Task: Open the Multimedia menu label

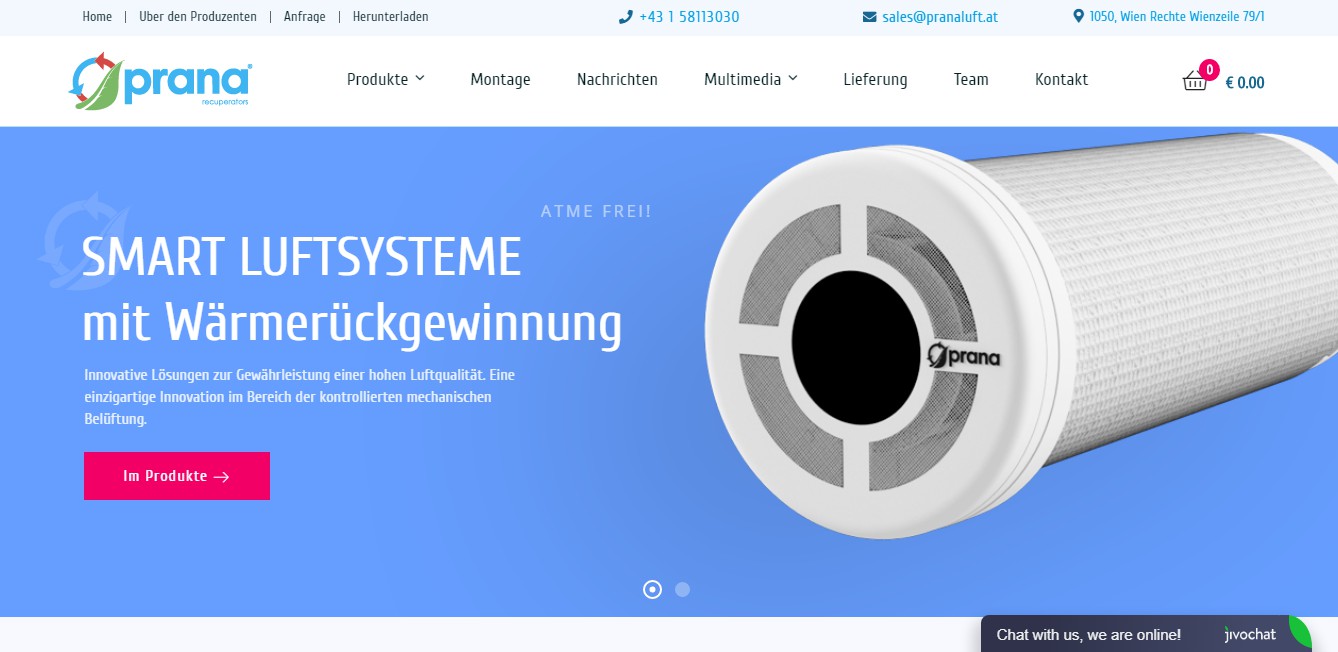Action: pyautogui.click(x=742, y=80)
